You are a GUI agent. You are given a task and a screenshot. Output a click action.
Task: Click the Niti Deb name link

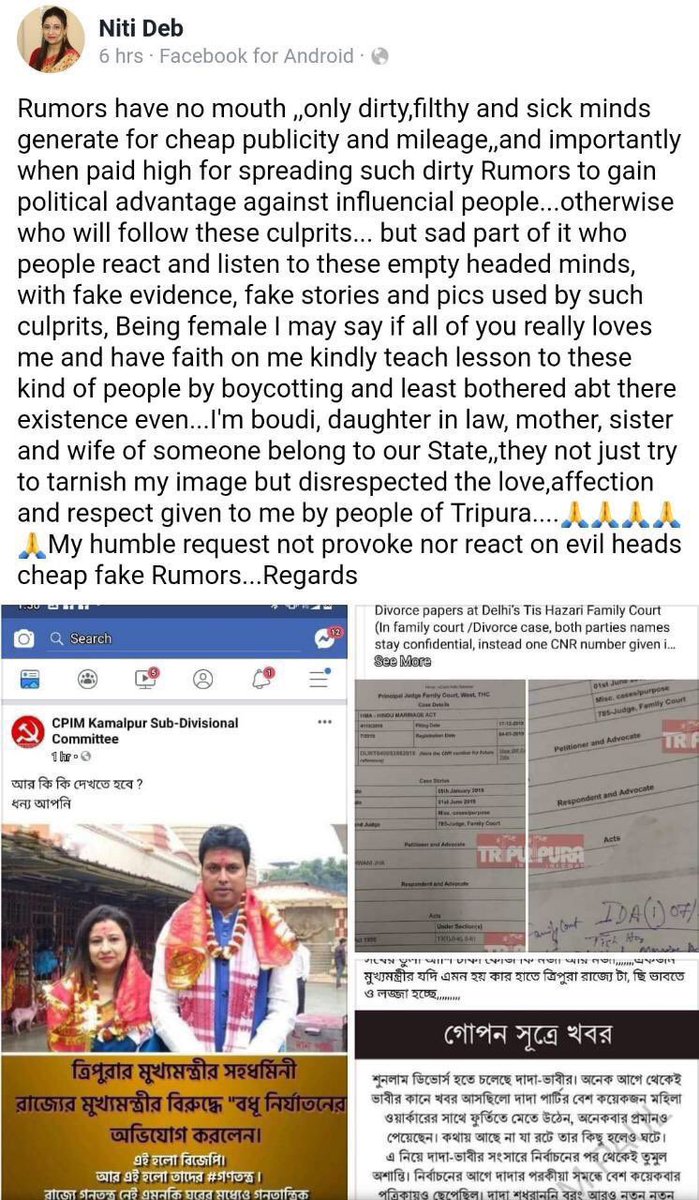(x=141, y=28)
